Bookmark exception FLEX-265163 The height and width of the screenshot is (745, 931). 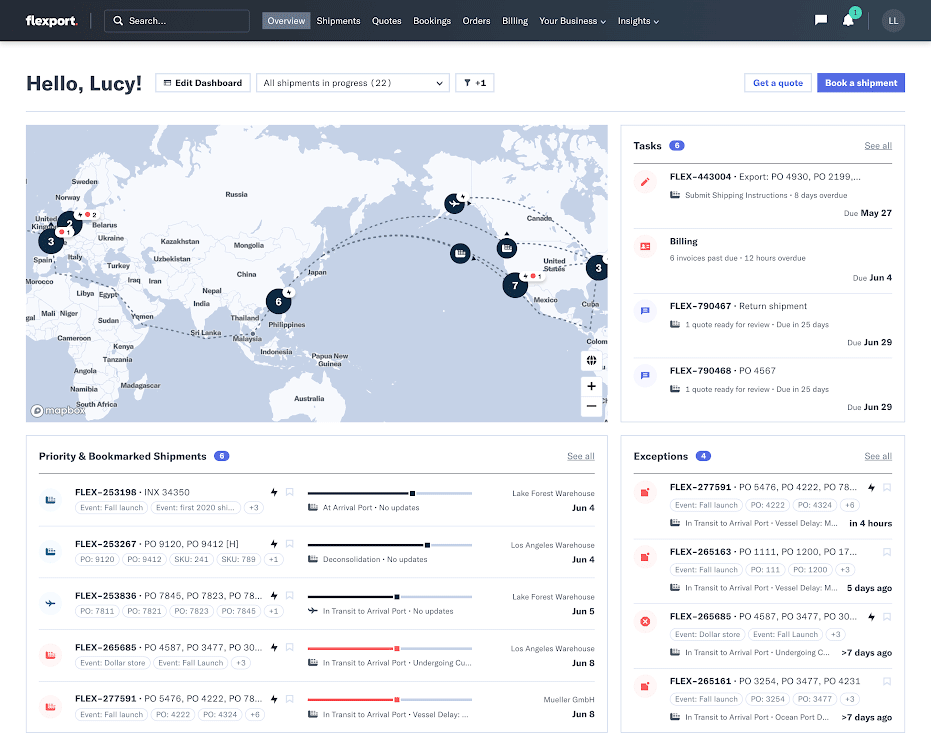886,552
